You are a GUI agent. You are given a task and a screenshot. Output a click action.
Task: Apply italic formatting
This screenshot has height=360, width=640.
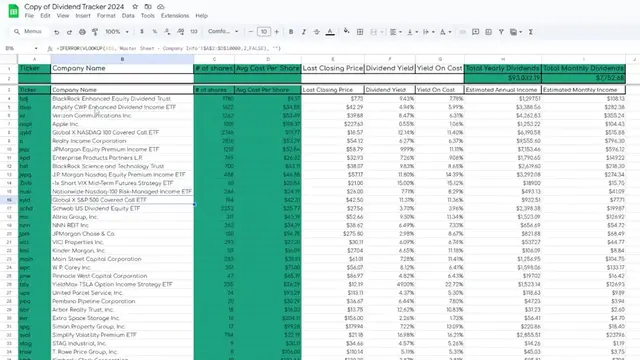pyautogui.click(x=304, y=32)
